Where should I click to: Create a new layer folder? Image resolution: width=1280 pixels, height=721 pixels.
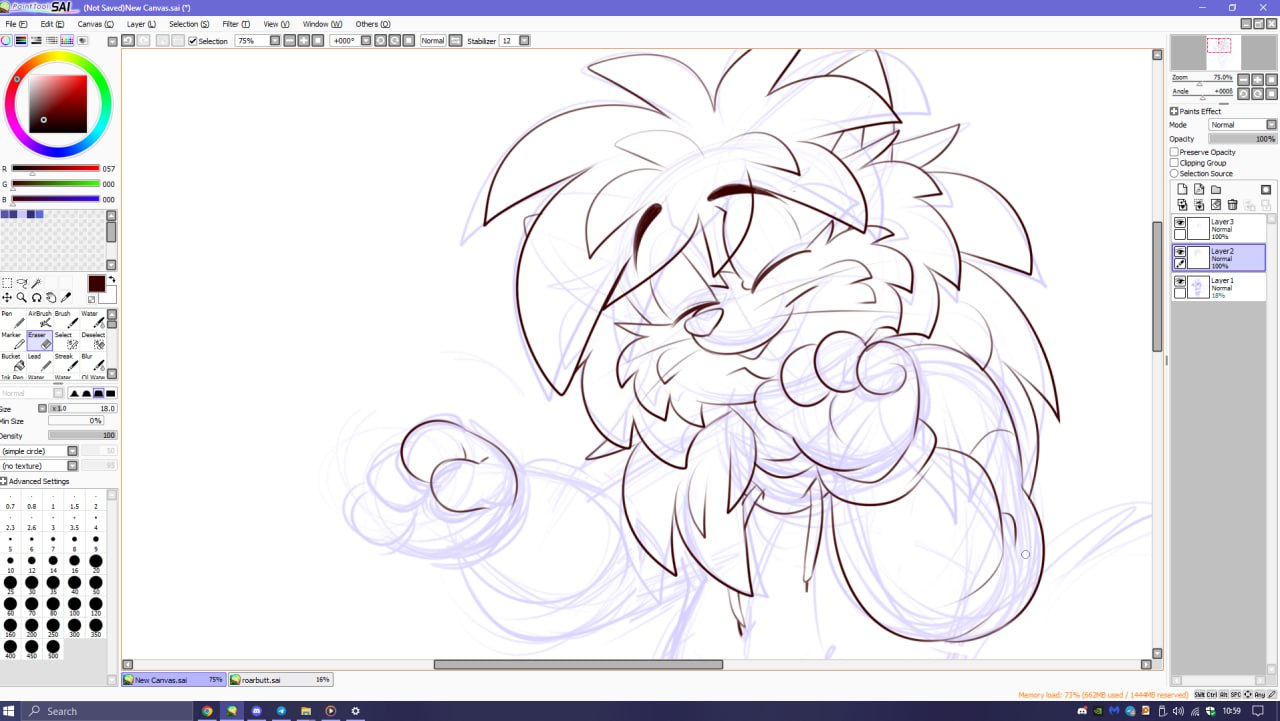[x=1216, y=189]
